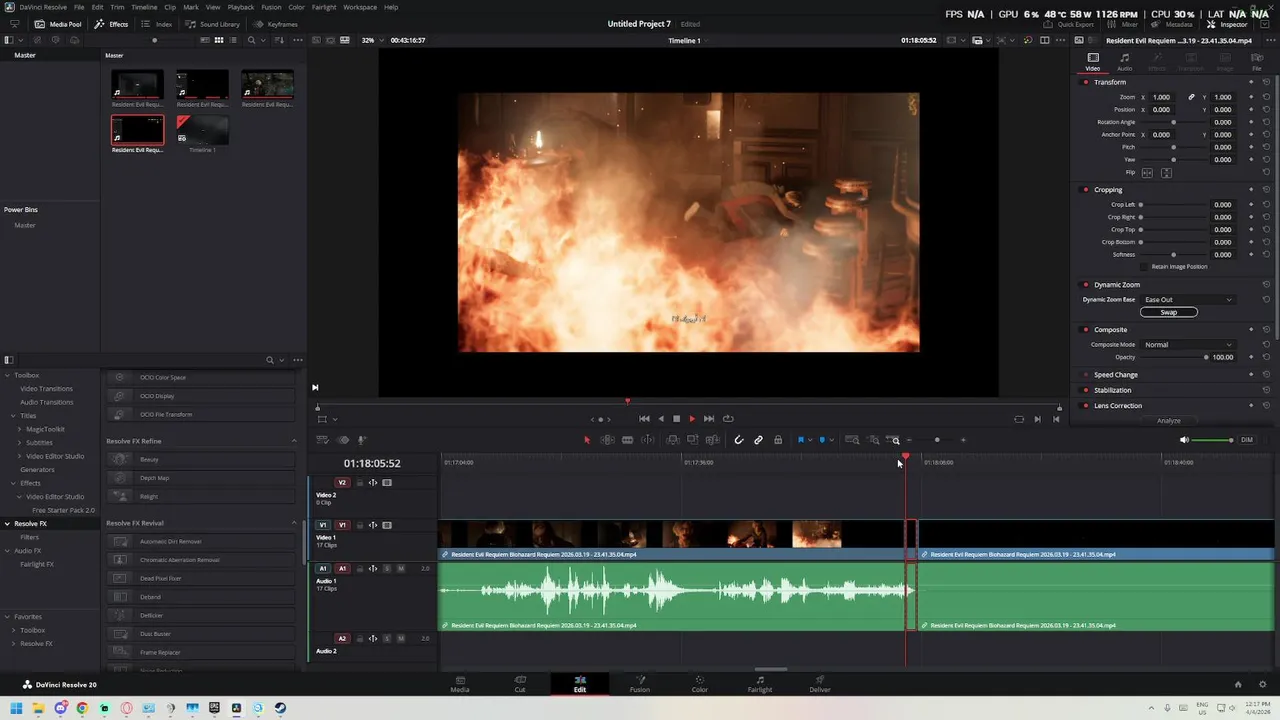The height and width of the screenshot is (720, 1280).
Task: Collapse the Resolve FX Revival group
Action: coord(294,523)
